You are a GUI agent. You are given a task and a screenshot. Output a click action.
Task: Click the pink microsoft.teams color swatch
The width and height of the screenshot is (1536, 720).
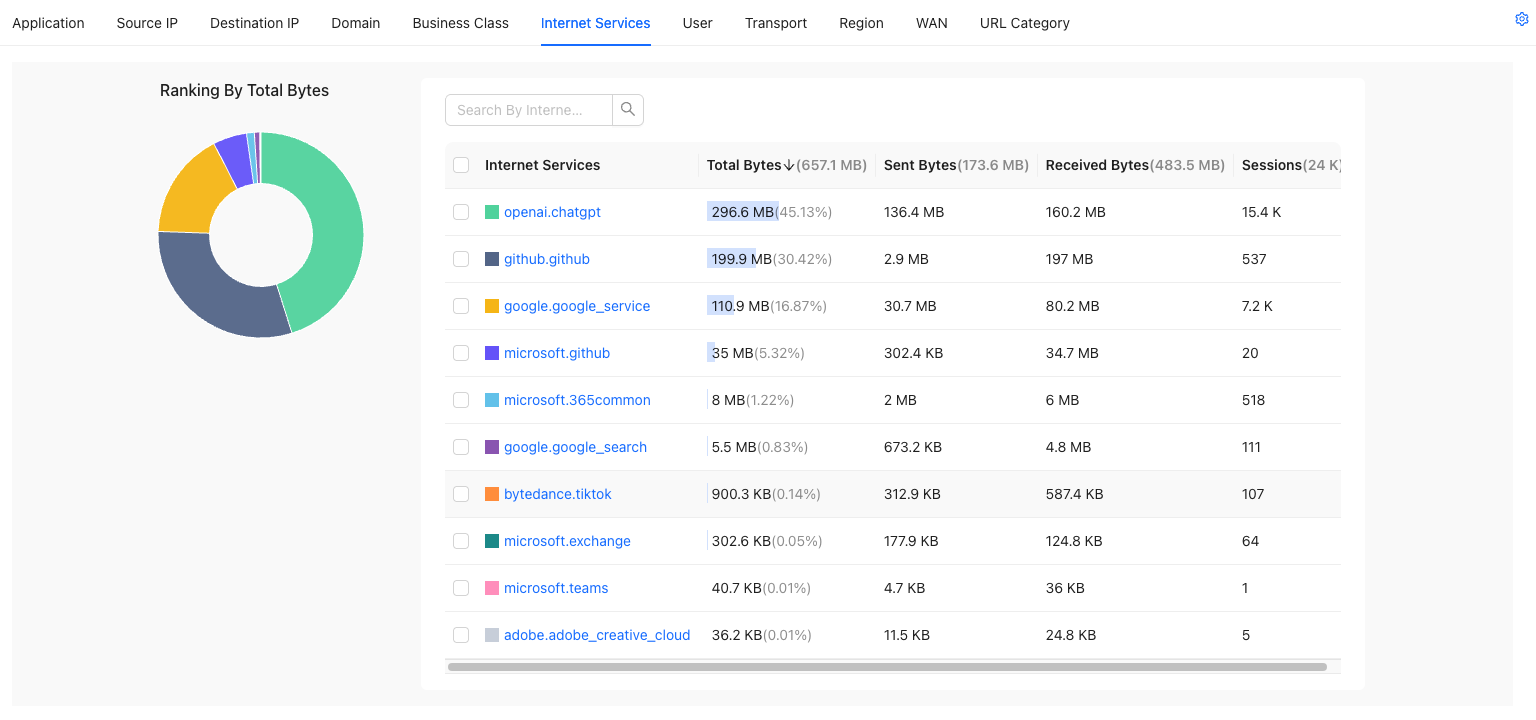[492, 588]
